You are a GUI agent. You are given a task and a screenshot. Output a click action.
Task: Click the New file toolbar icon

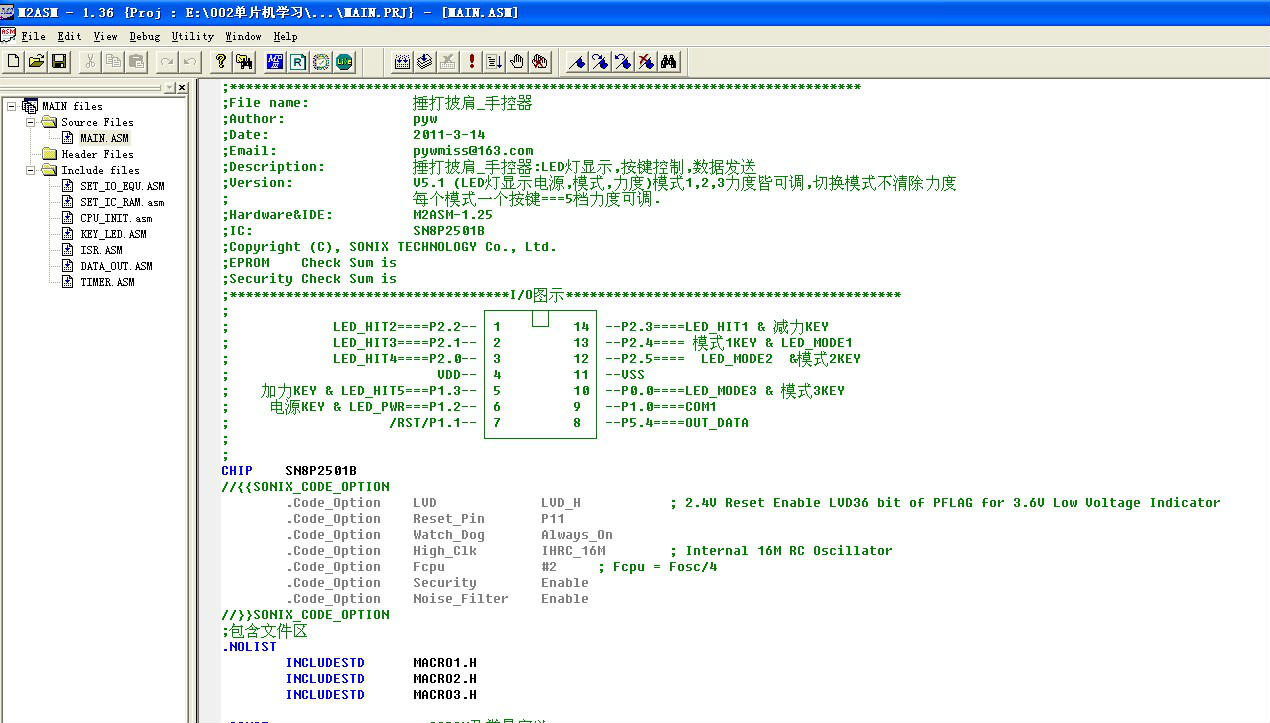[13, 62]
